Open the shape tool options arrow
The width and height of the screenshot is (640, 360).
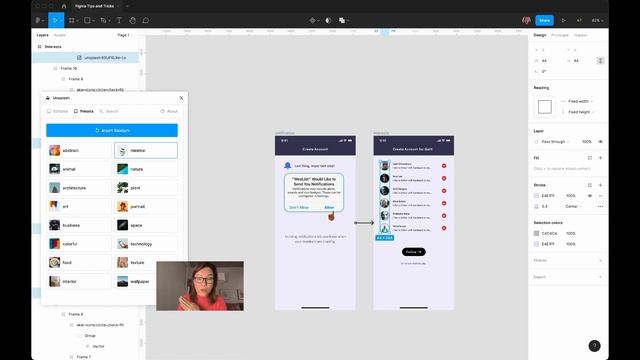point(93,20)
